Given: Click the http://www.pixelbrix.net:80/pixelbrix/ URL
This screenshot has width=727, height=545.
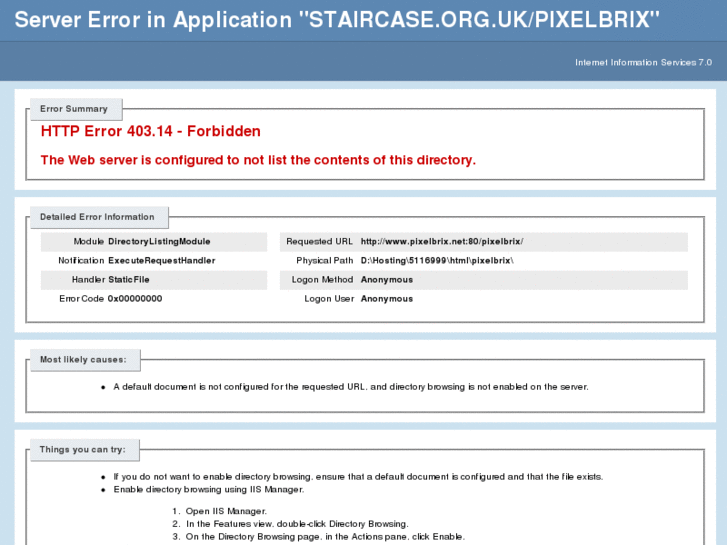Looking at the screenshot, I should [442, 242].
